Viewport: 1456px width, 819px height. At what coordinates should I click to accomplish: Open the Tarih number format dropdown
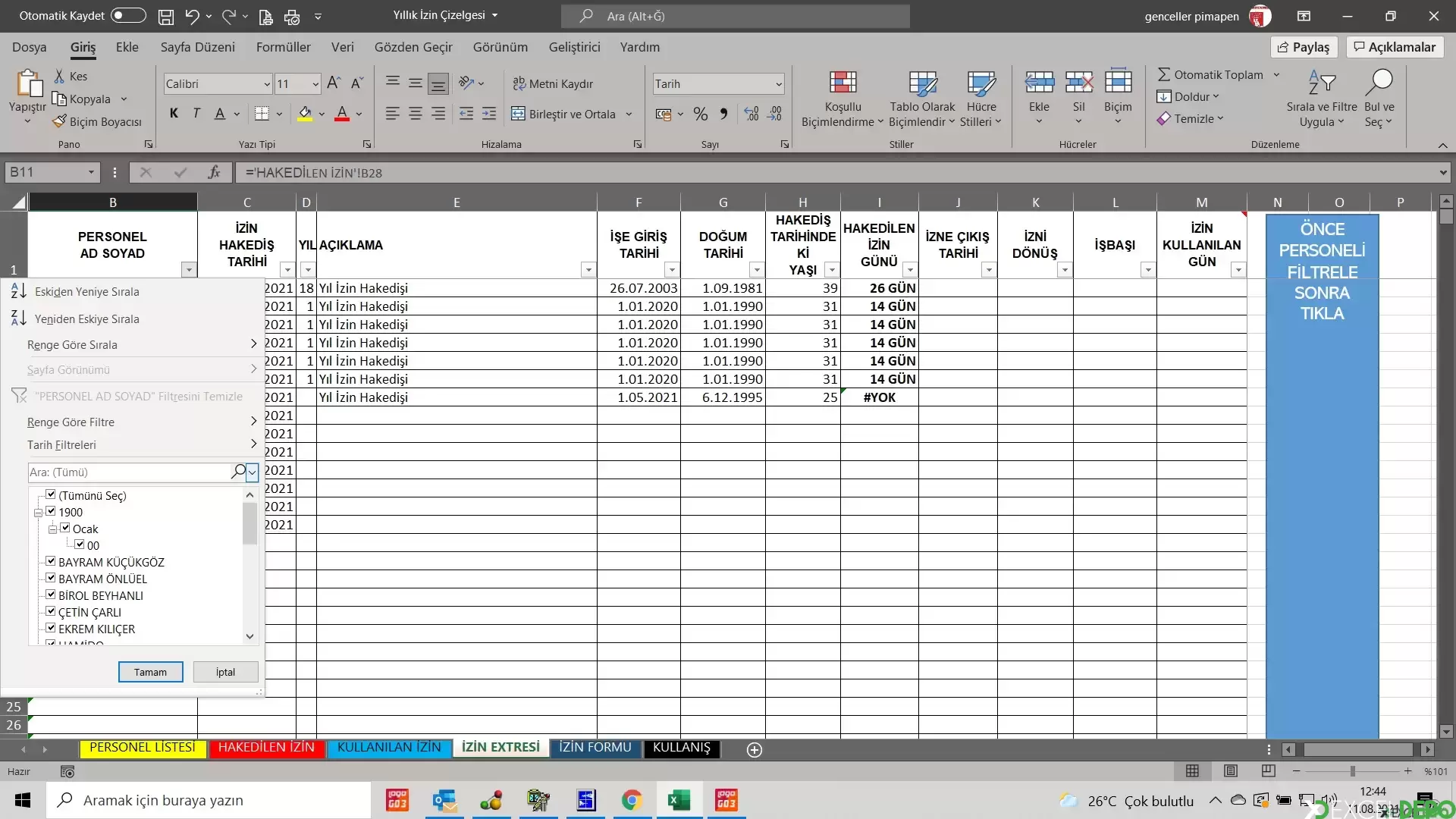tap(779, 84)
